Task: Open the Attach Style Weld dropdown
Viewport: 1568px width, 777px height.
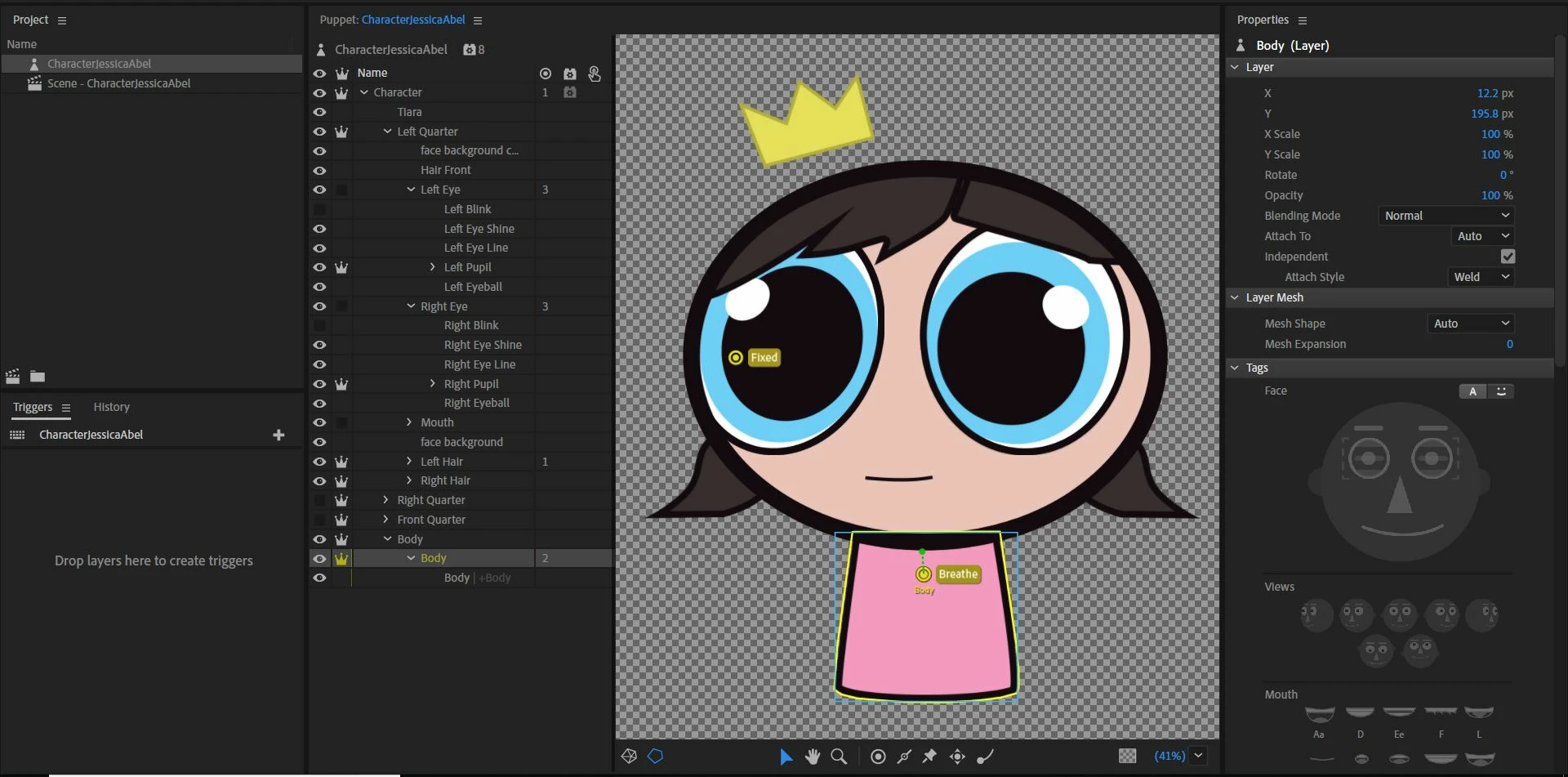Action: [1481, 277]
